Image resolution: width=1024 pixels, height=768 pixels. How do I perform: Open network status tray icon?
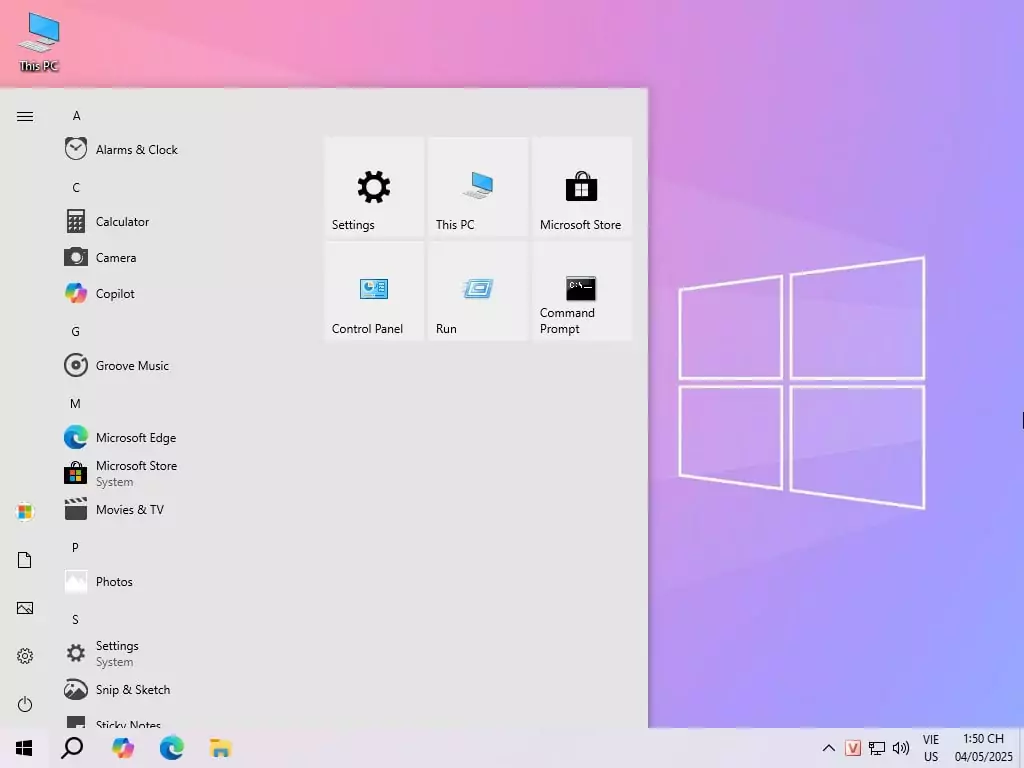tap(876, 748)
